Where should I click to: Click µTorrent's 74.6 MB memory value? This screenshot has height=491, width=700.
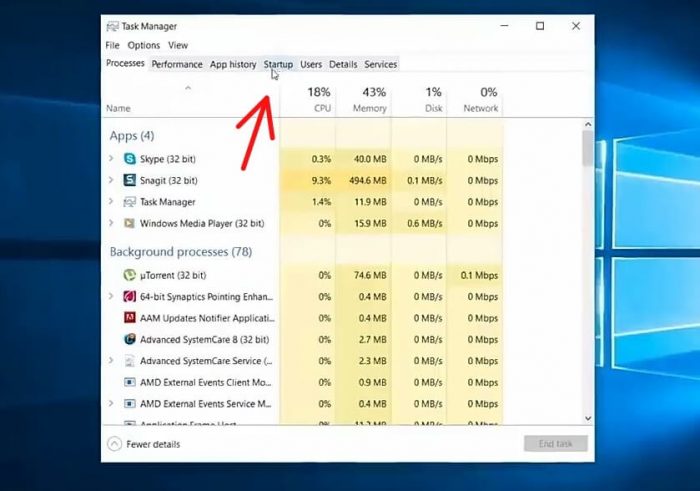pos(370,275)
